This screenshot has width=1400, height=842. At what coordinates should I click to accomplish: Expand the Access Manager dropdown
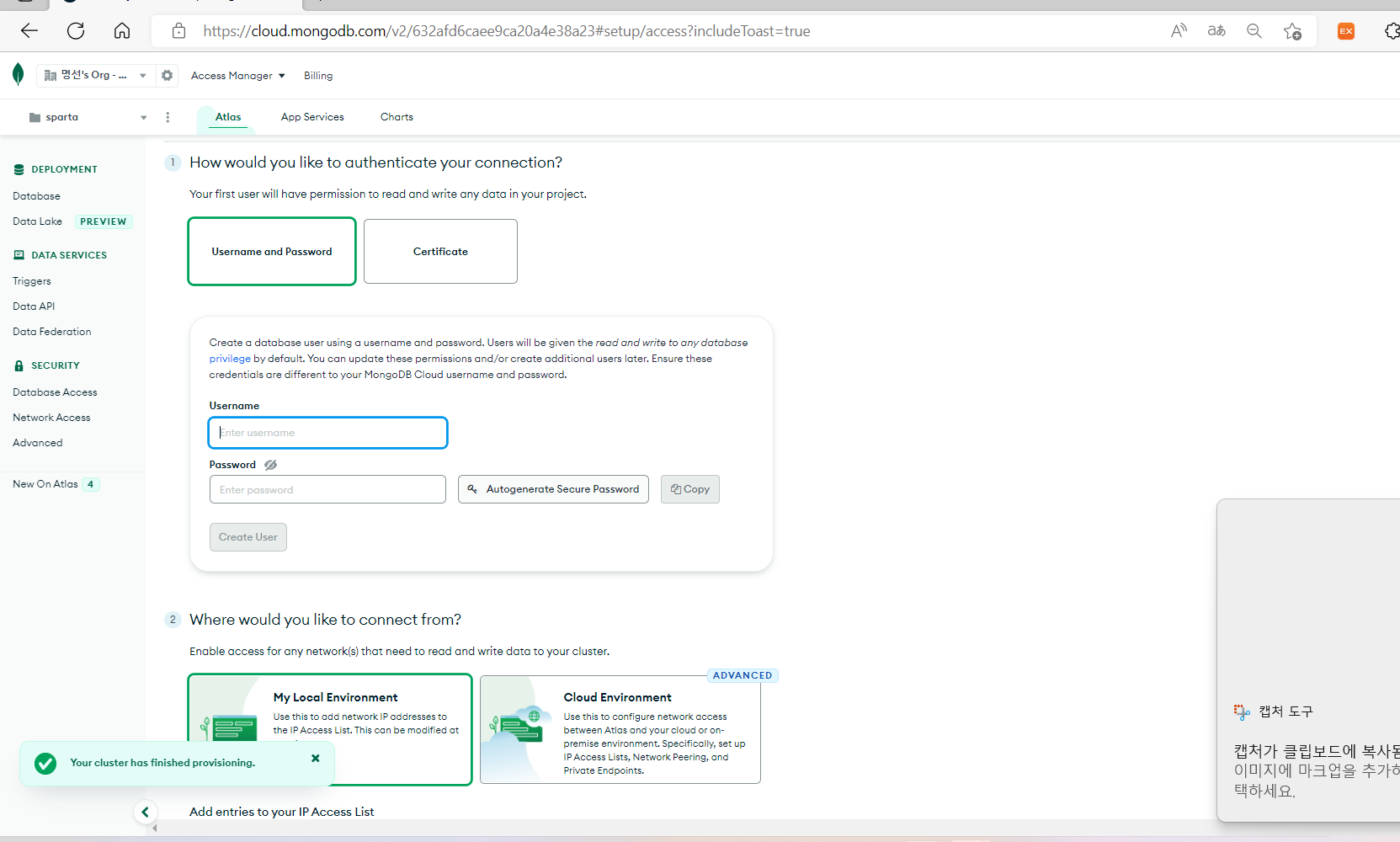tap(238, 76)
